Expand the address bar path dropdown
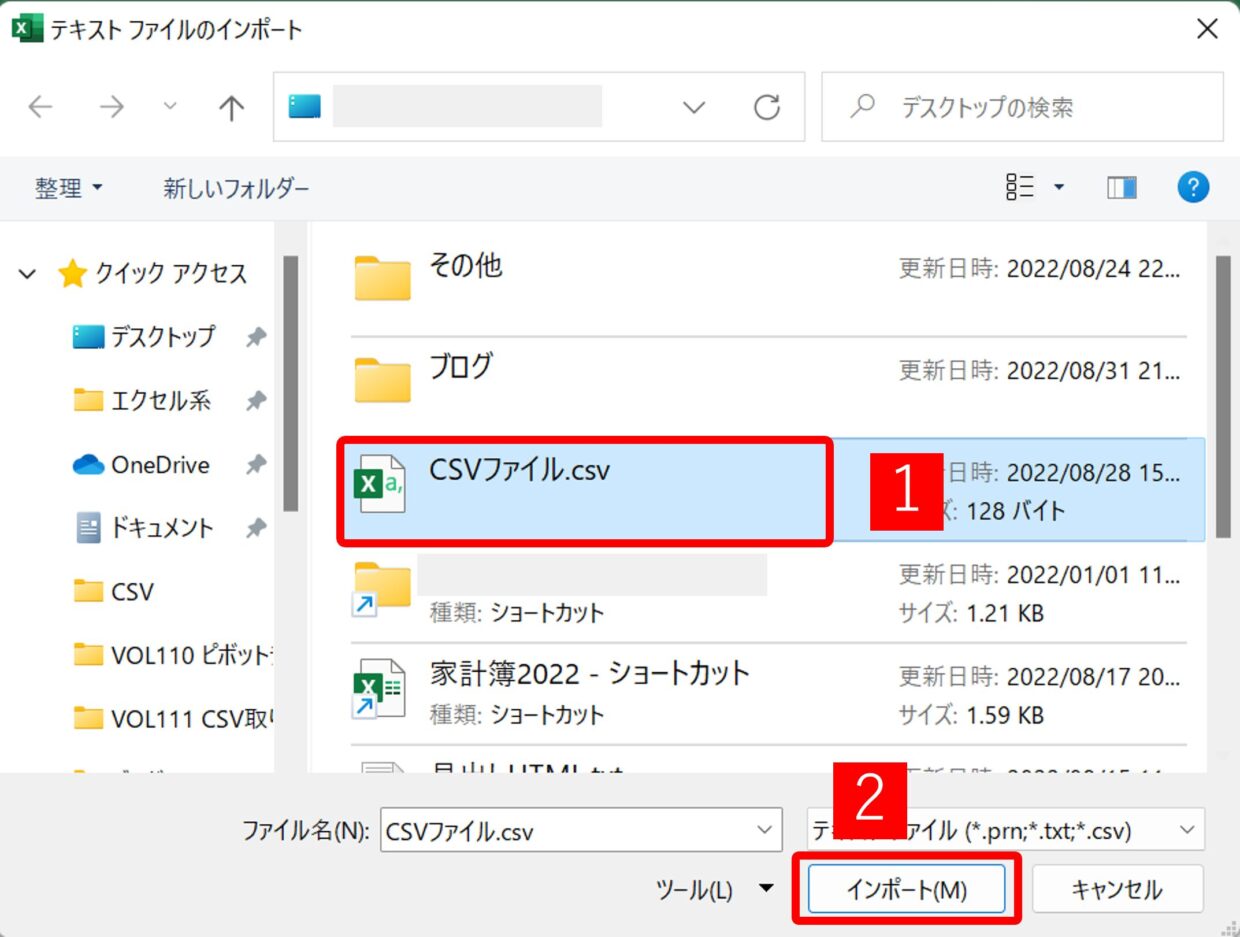This screenshot has height=937, width=1240. click(x=694, y=107)
